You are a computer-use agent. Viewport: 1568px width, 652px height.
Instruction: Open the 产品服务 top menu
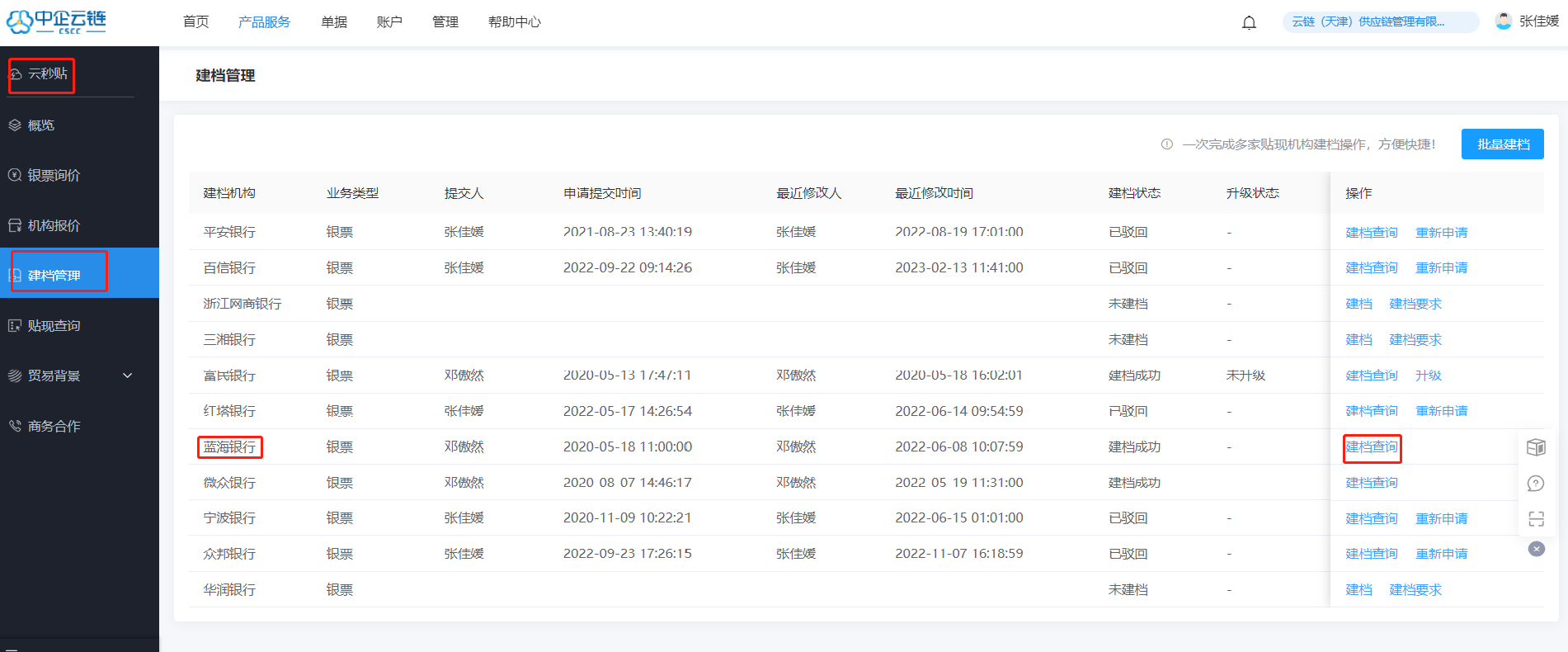coord(264,22)
